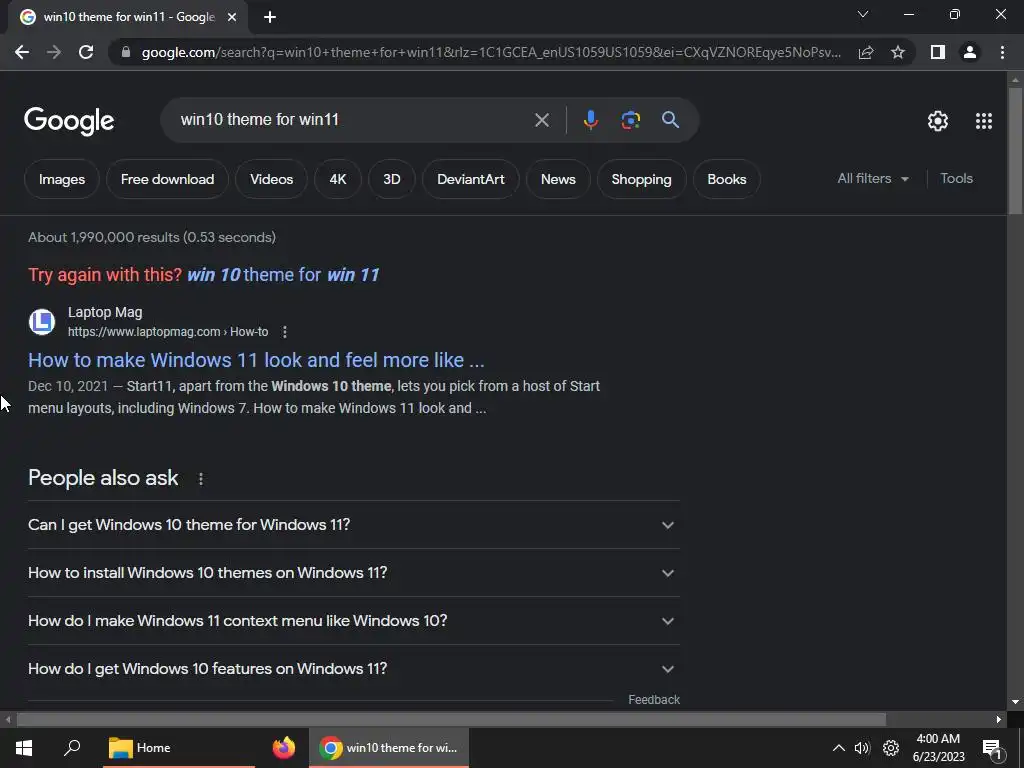
Task: Show hidden system tray icons
Action: tap(839, 748)
